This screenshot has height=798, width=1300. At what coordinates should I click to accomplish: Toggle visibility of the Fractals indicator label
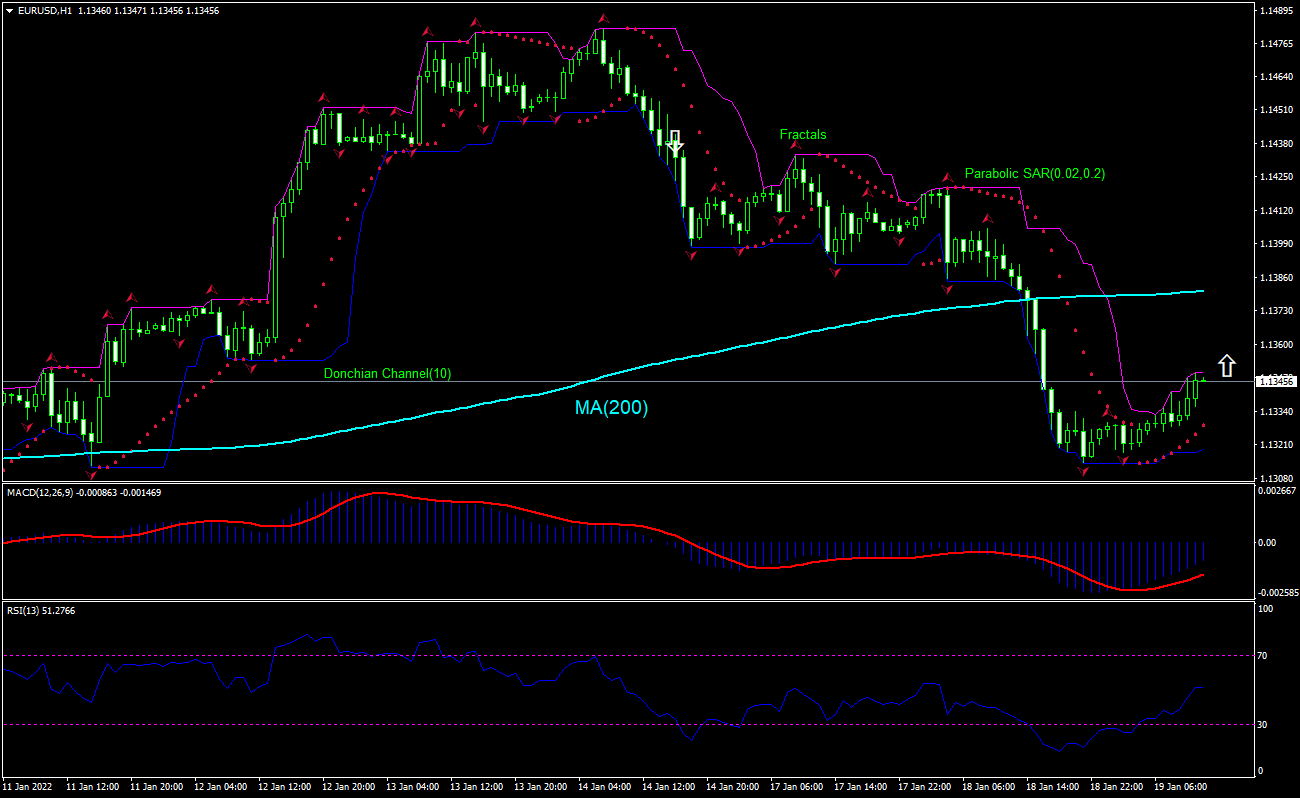(x=803, y=134)
